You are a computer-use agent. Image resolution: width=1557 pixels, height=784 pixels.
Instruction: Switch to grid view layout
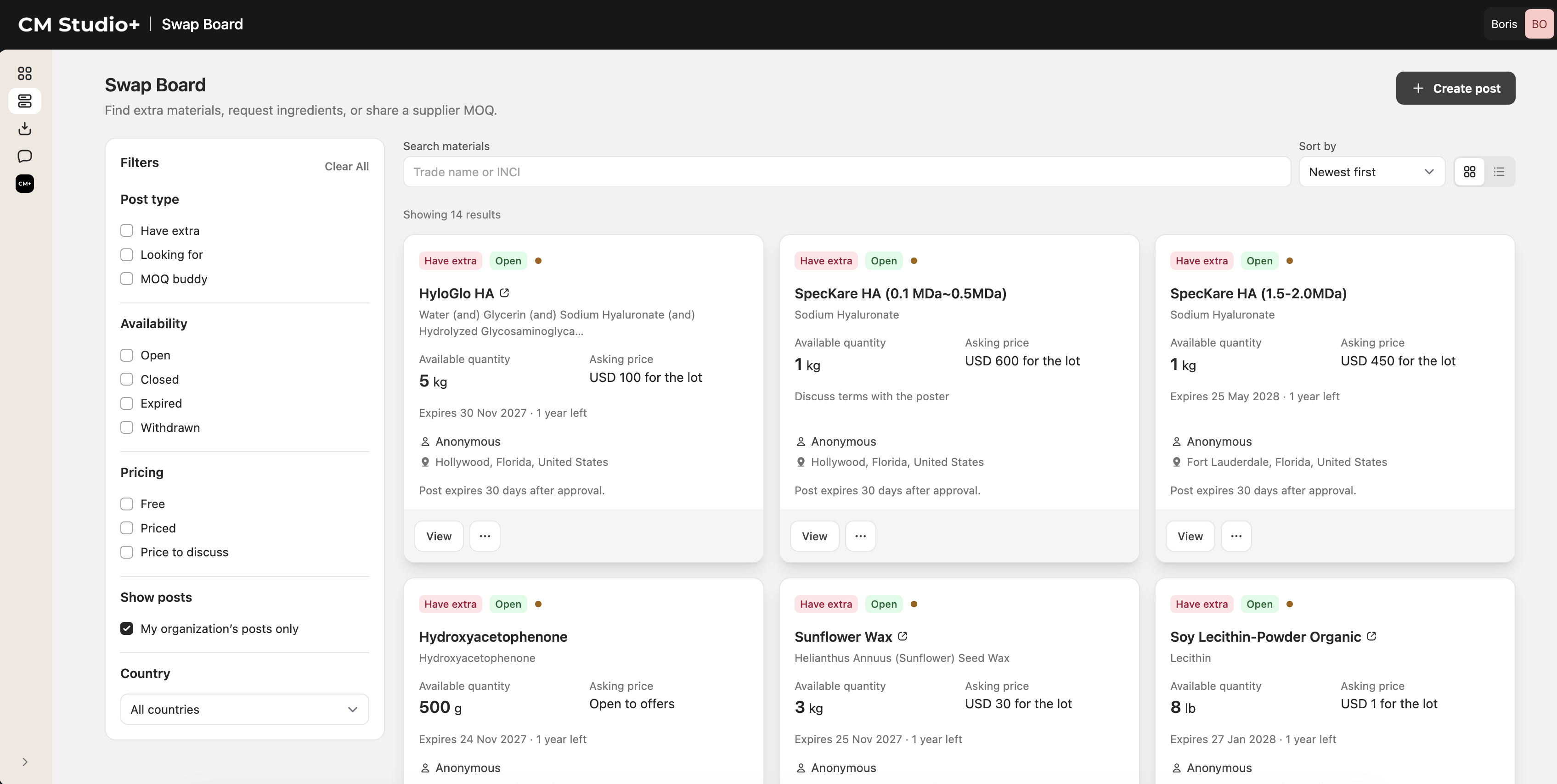click(x=1469, y=172)
